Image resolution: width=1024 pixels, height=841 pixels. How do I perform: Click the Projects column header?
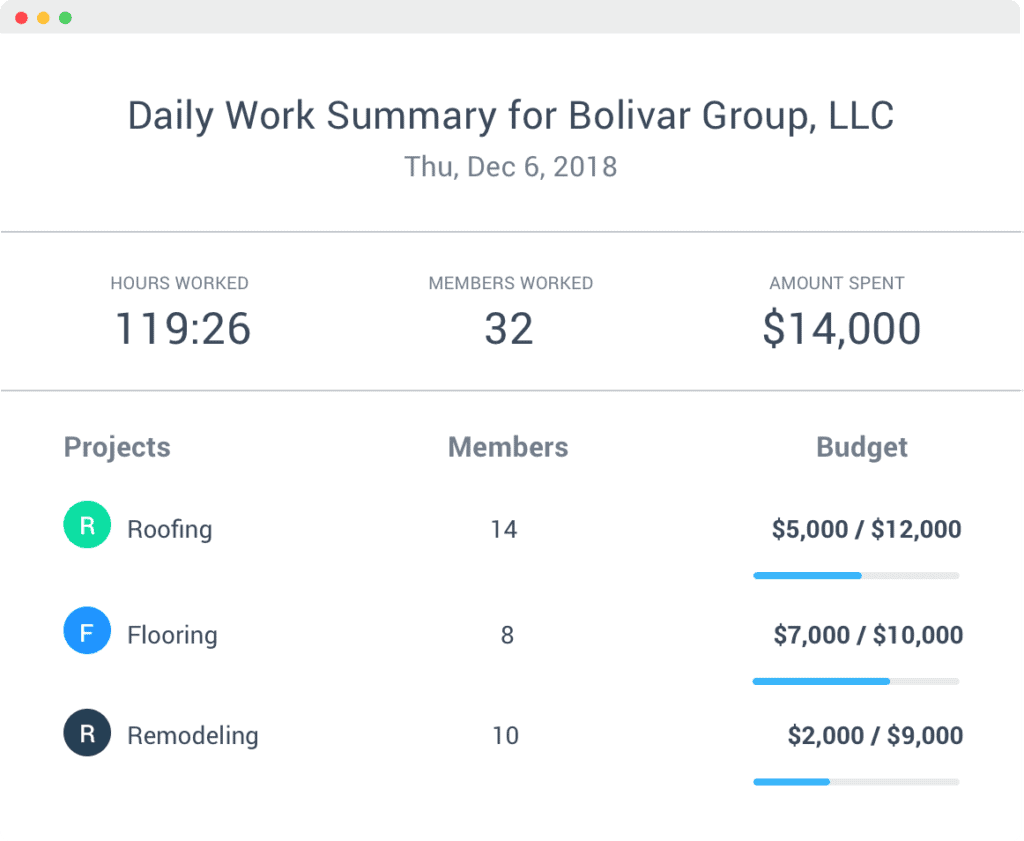[x=116, y=447]
